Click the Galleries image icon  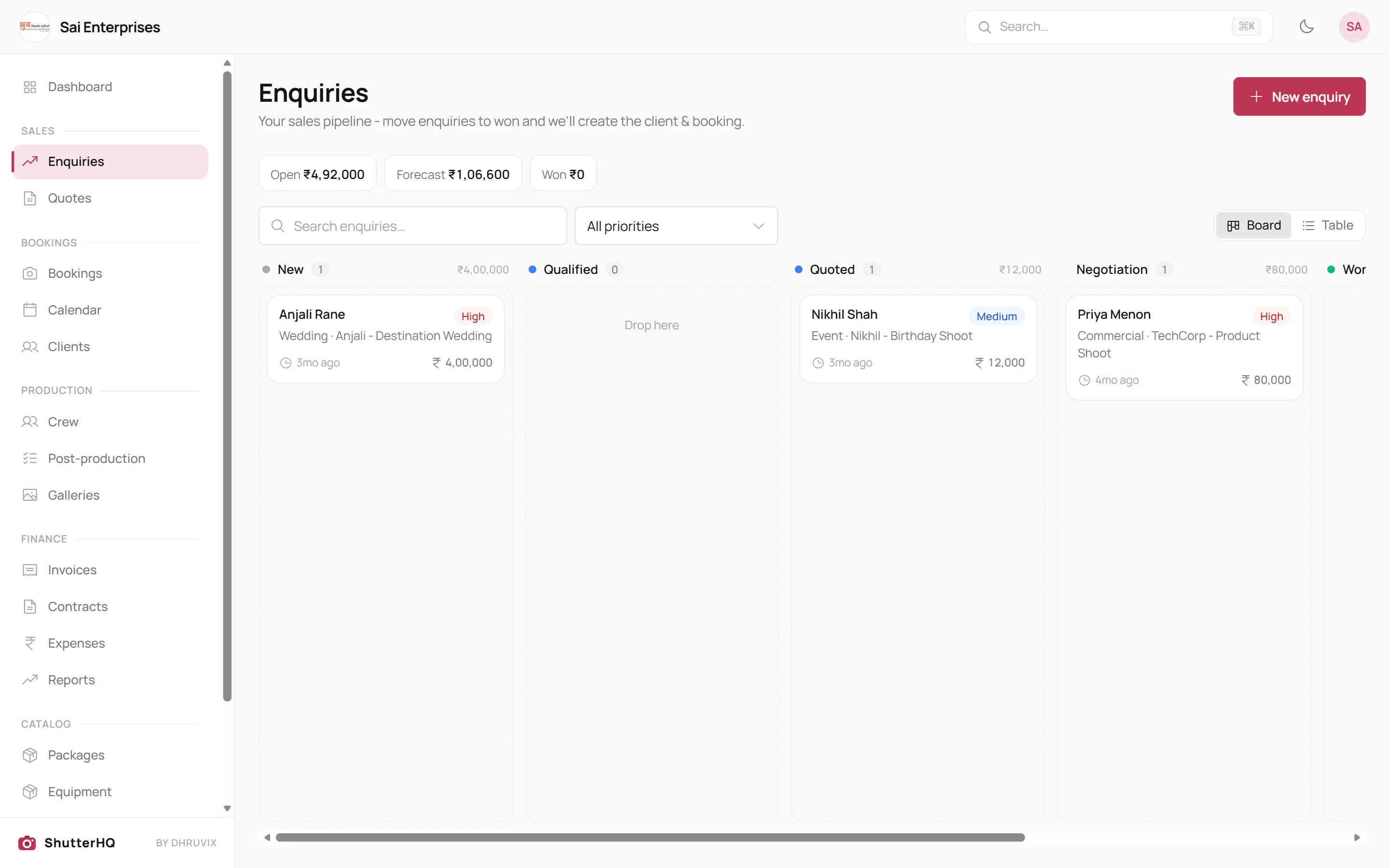tap(30, 495)
